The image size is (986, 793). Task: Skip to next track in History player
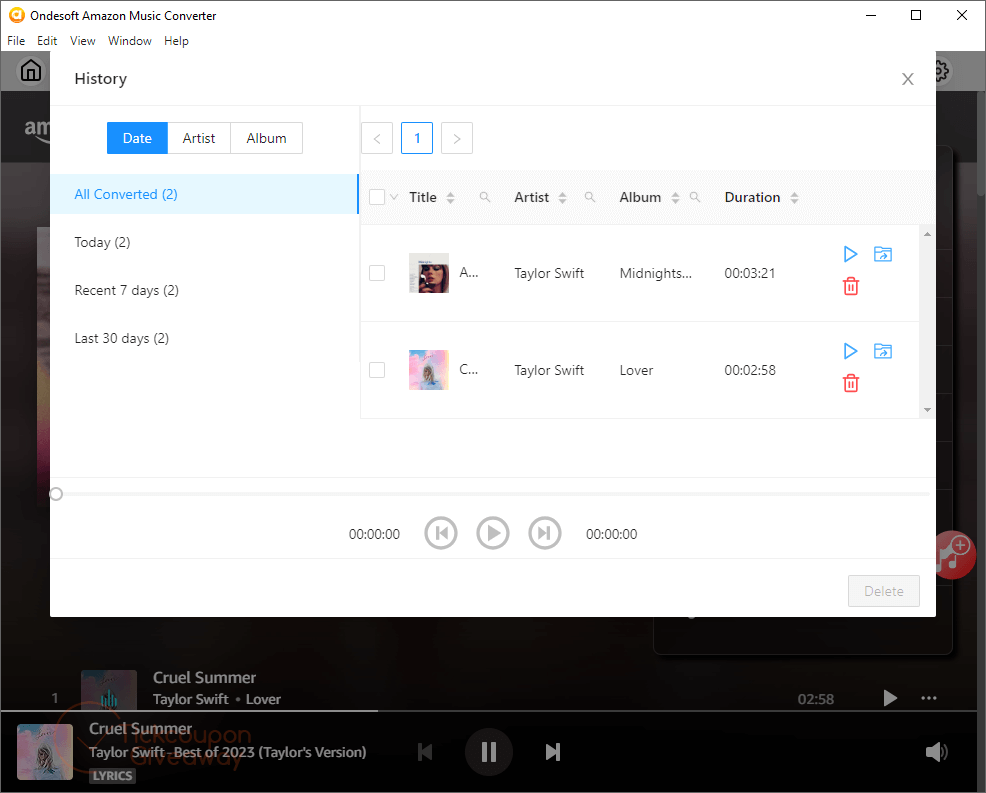coord(545,533)
